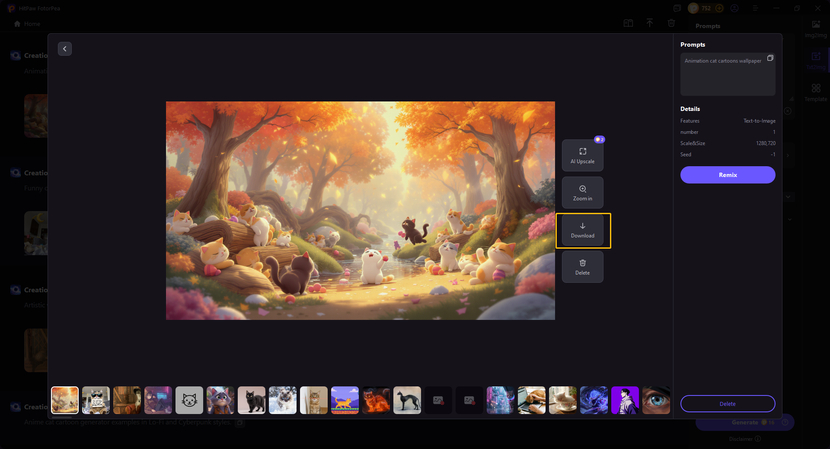The height and width of the screenshot is (449, 830).
Task: Select the blue eye close-up thumbnail
Action: coord(656,400)
